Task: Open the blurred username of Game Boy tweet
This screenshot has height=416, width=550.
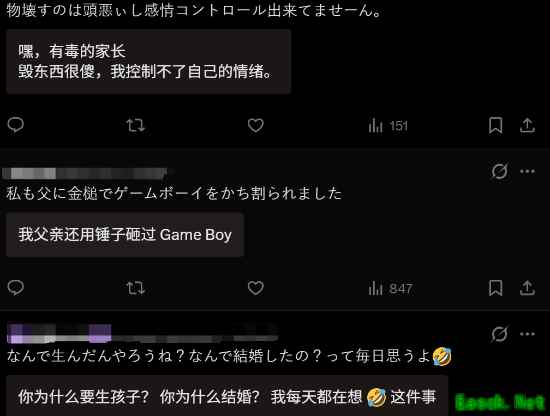Action: coord(85,173)
